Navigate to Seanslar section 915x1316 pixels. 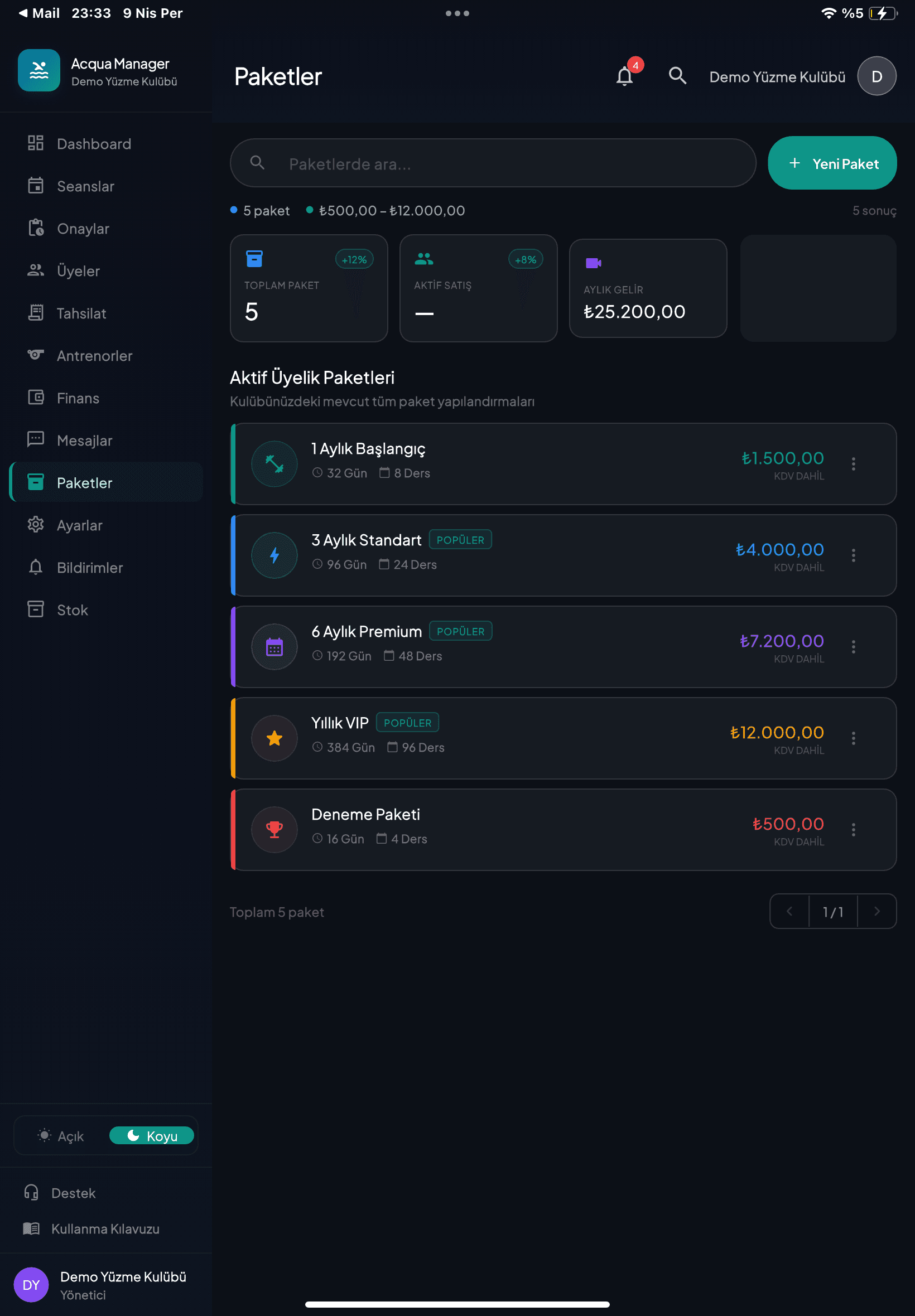107,186
